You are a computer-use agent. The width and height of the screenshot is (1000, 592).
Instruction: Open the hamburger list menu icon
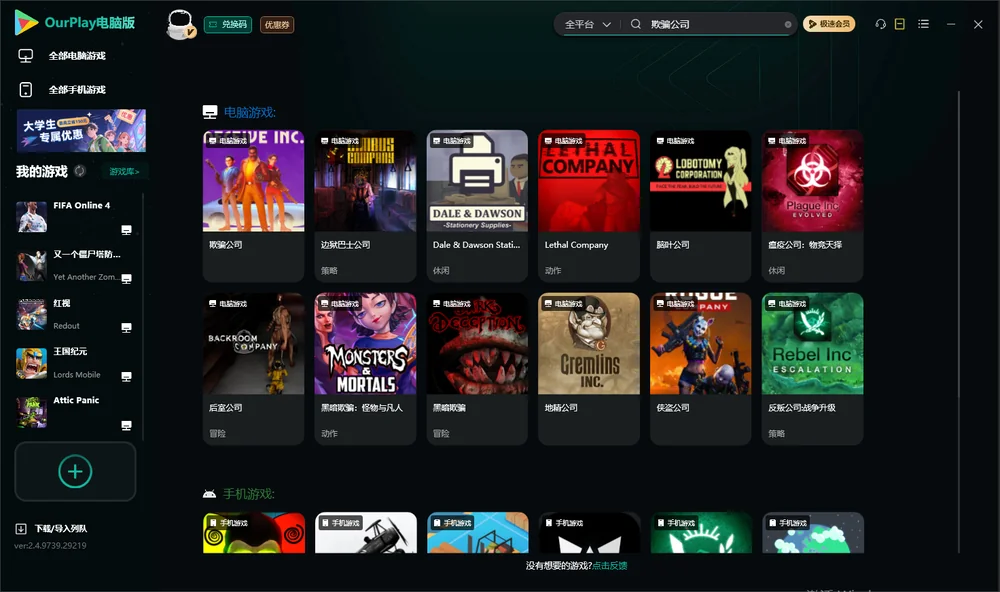(x=923, y=24)
